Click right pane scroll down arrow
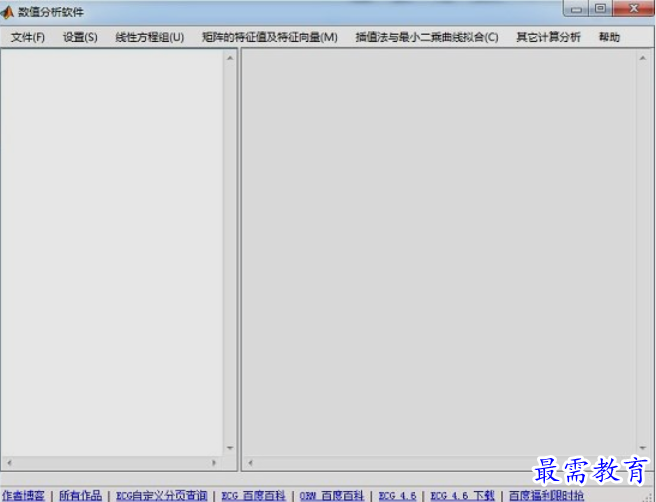 (x=643, y=448)
